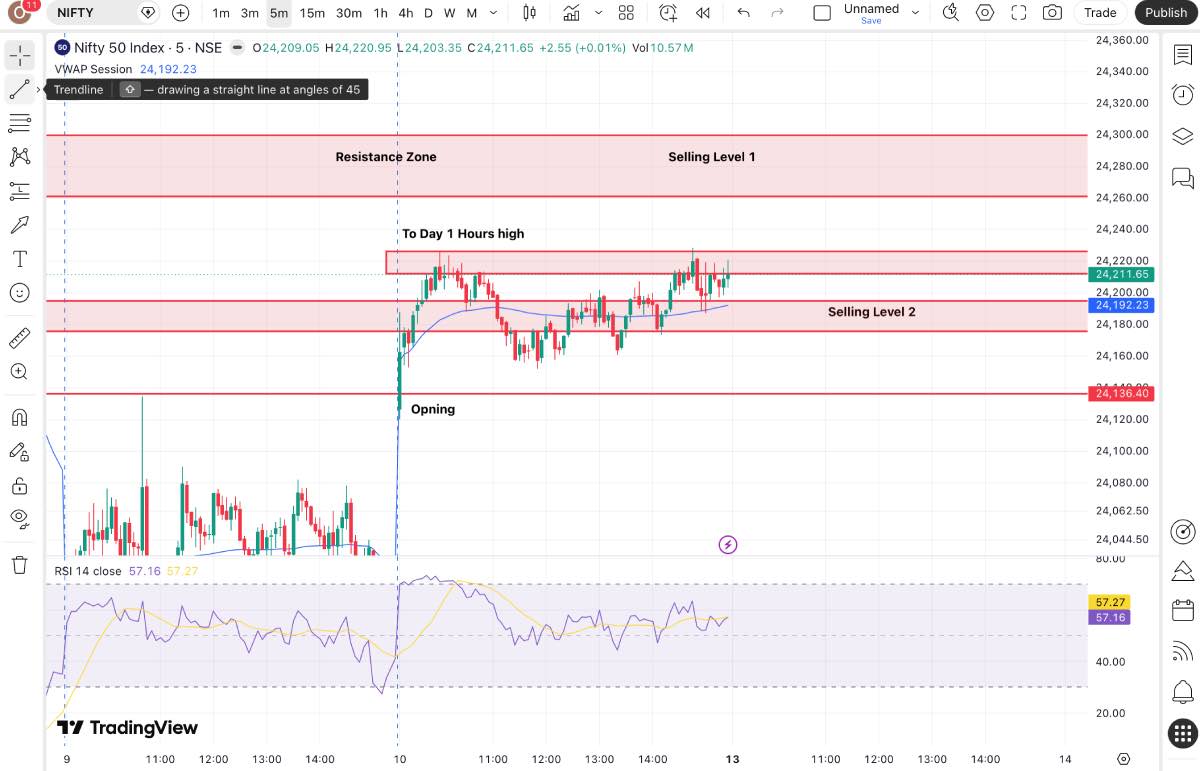Click the add-symbol compare plus icon
This screenshot has height=771, width=1200.
coord(180,13)
